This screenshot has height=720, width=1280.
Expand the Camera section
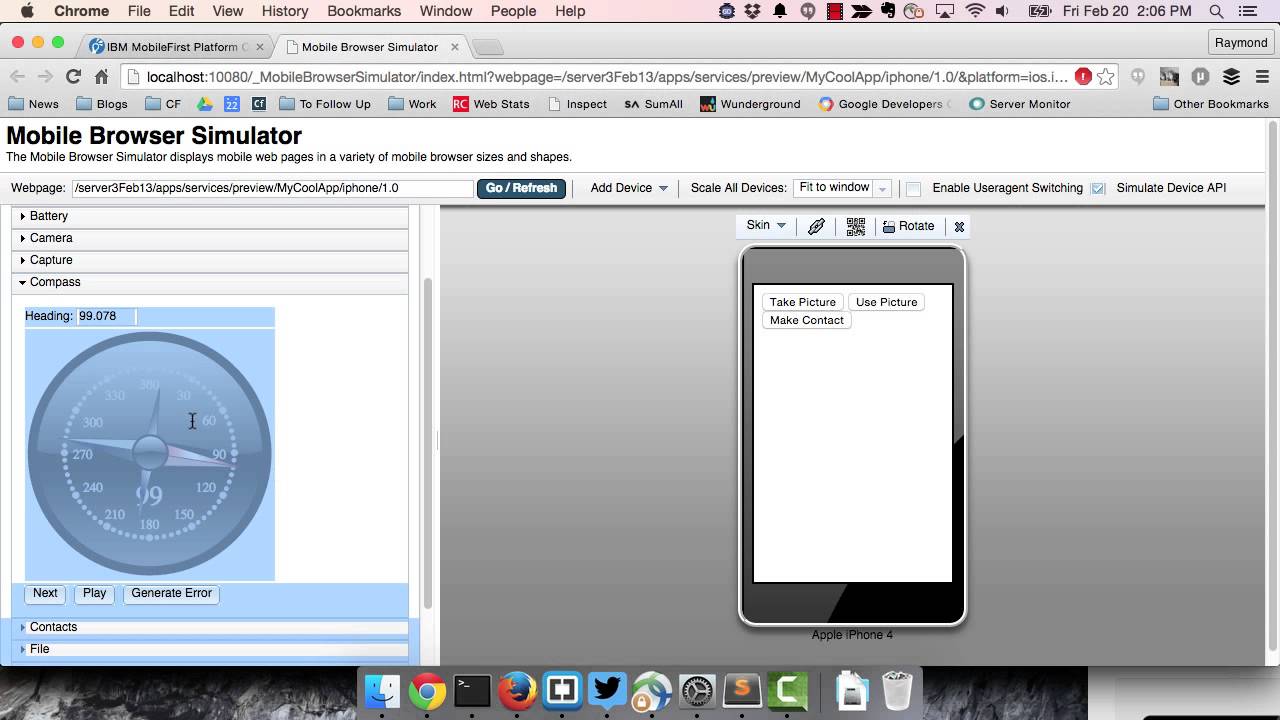pyautogui.click(x=210, y=238)
